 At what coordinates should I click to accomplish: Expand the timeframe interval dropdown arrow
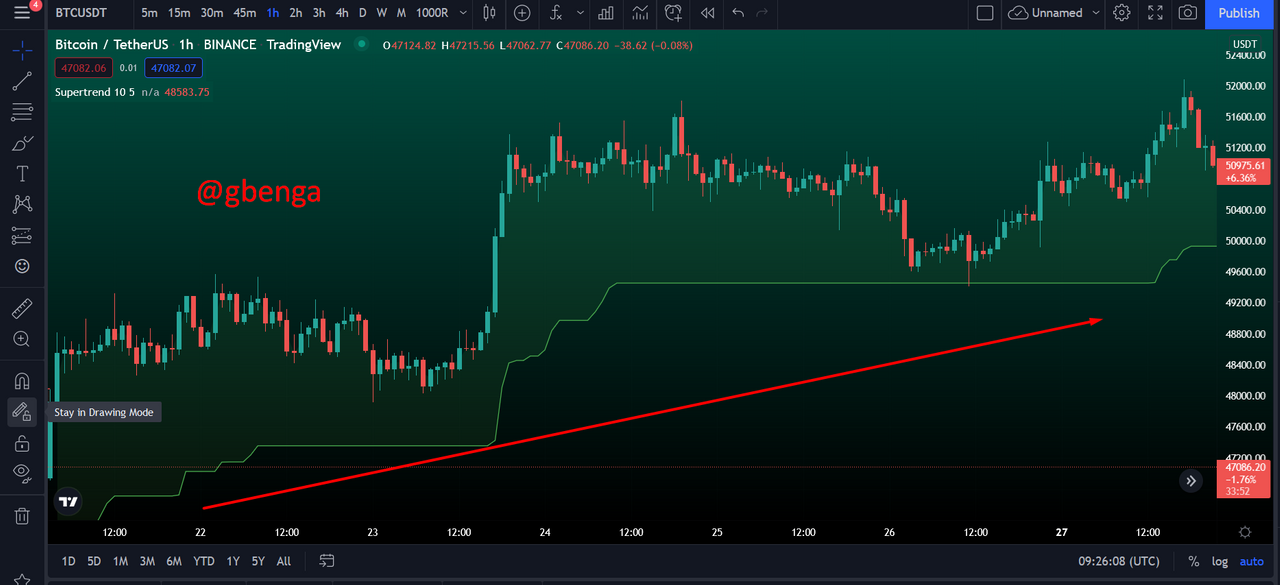(463, 13)
